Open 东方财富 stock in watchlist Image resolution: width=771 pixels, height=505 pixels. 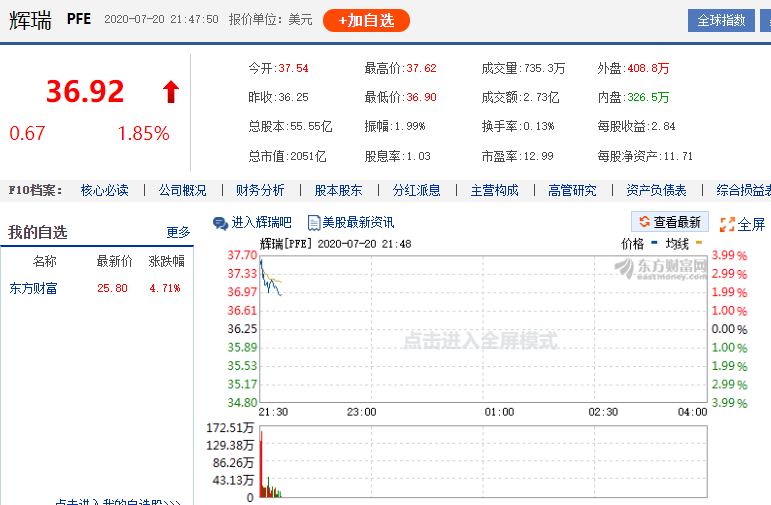33,288
